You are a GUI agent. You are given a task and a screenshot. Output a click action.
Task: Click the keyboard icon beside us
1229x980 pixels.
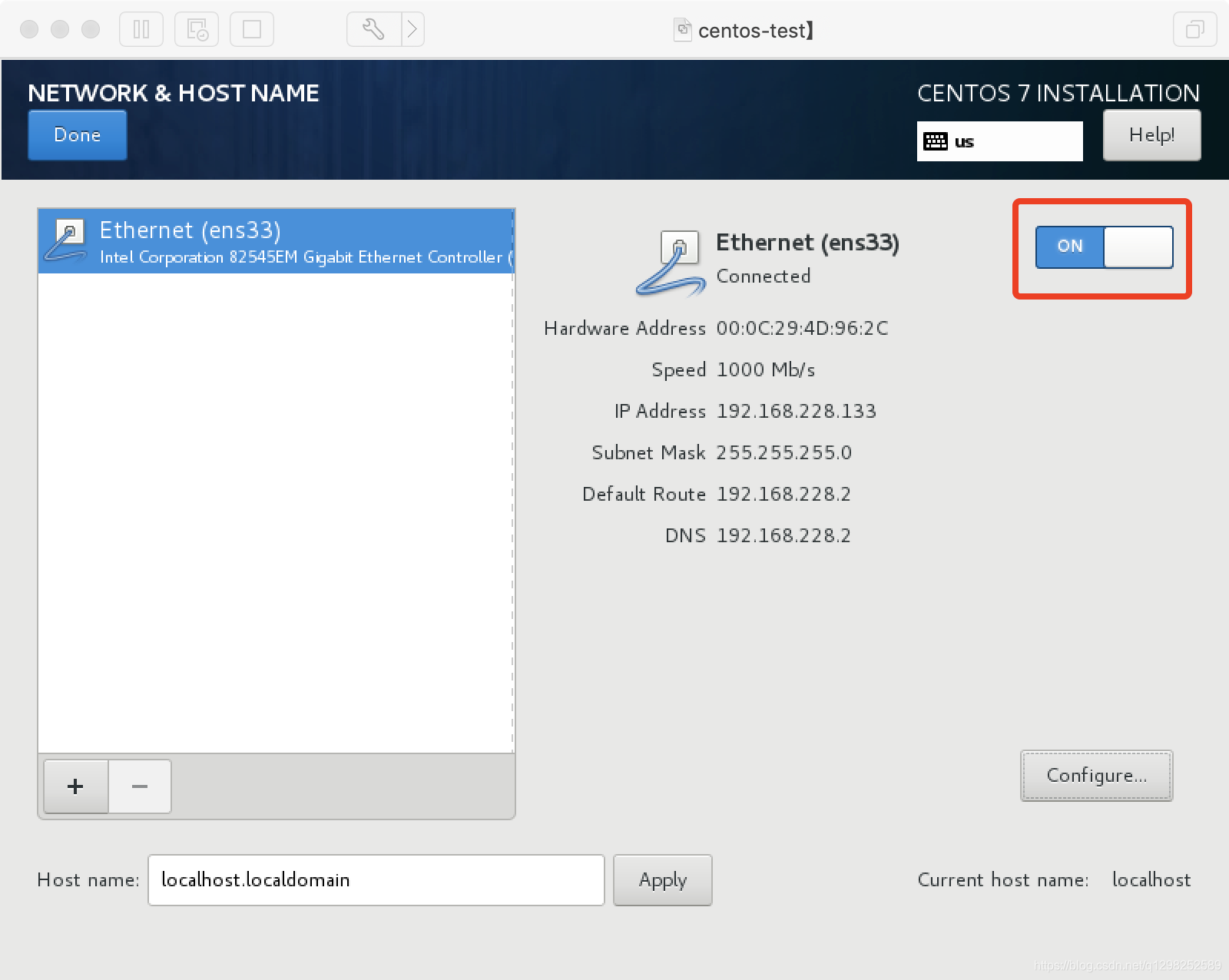pyautogui.click(x=935, y=141)
